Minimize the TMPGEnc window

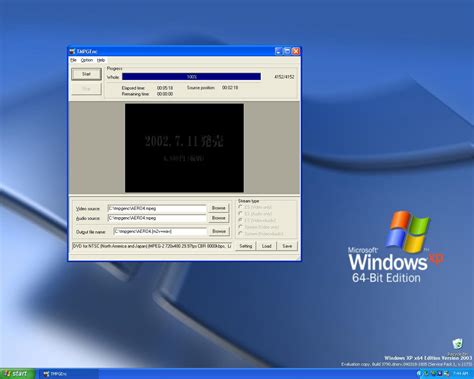click(x=279, y=51)
